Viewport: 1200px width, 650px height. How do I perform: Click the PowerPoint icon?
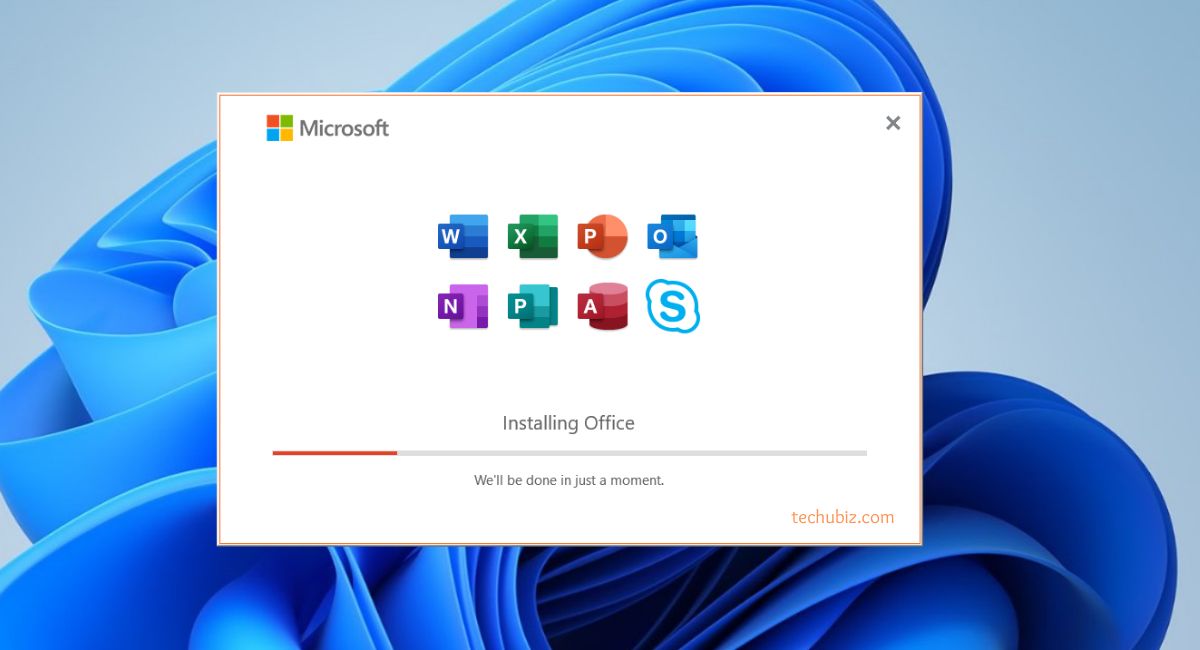click(602, 237)
